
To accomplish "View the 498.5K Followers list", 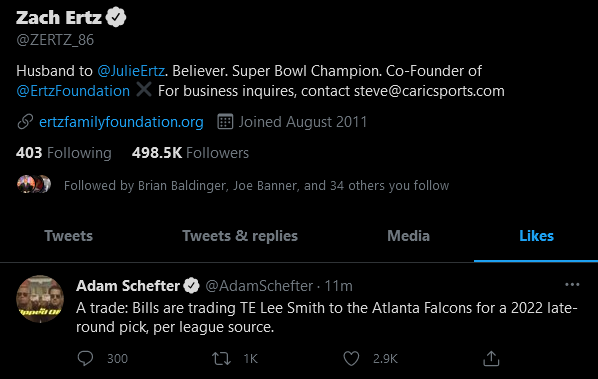I will coord(190,153).
